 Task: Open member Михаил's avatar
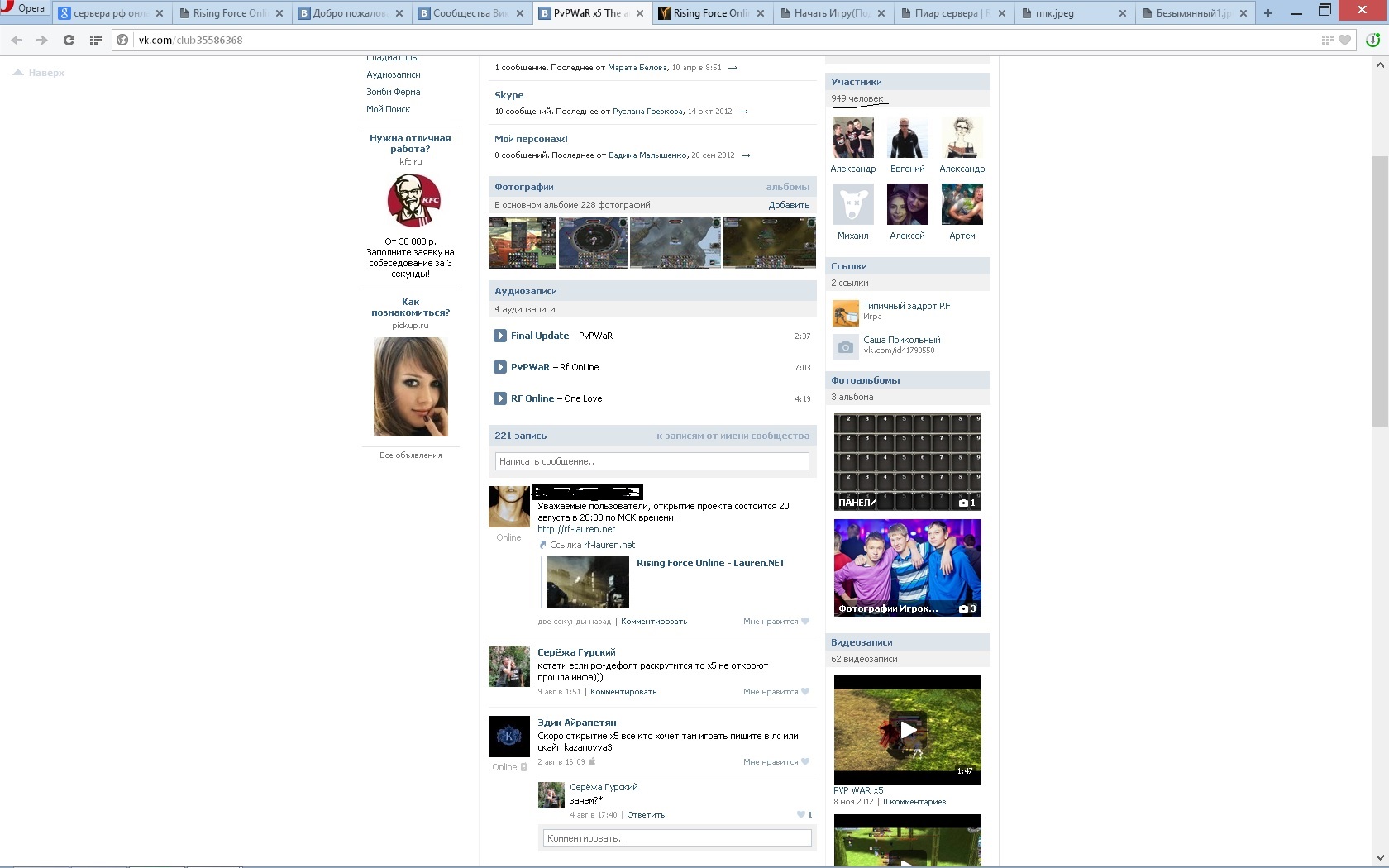tap(852, 204)
